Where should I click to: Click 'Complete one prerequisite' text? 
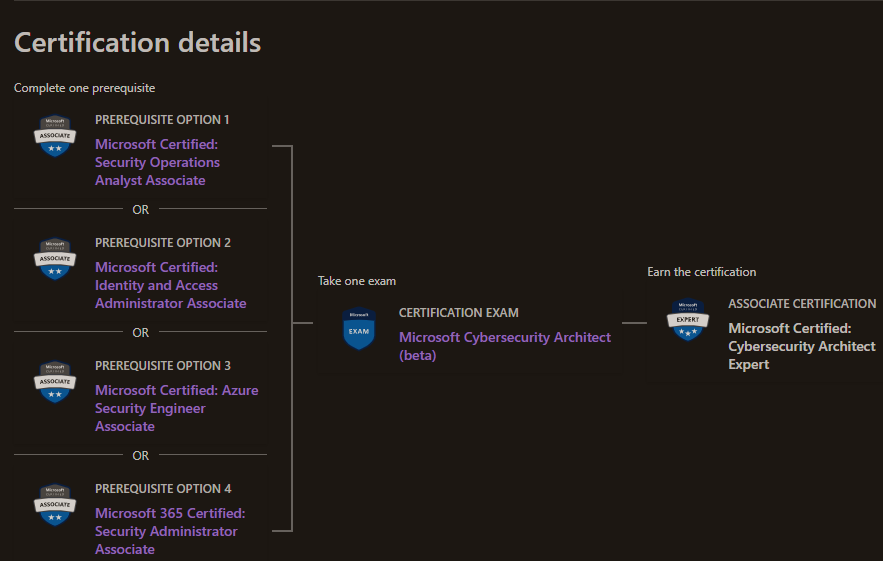(84, 88)
